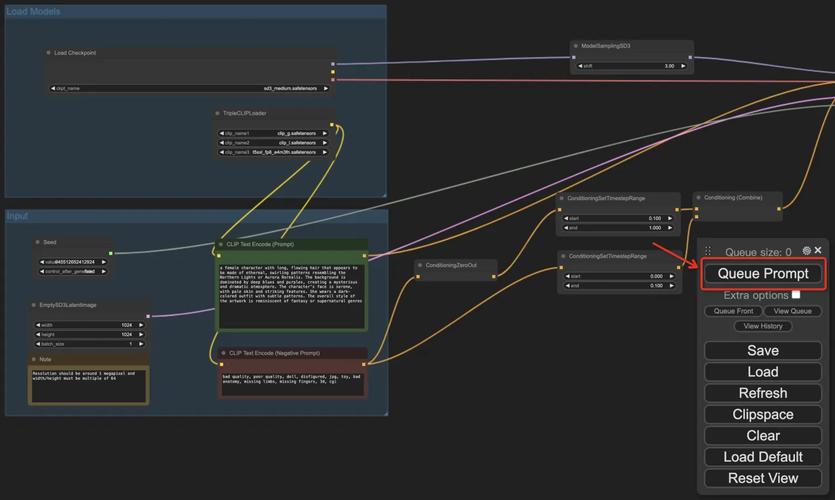Select next checkpoint with ckpt_name right arrow
The image size is (835, 500).
325,88
